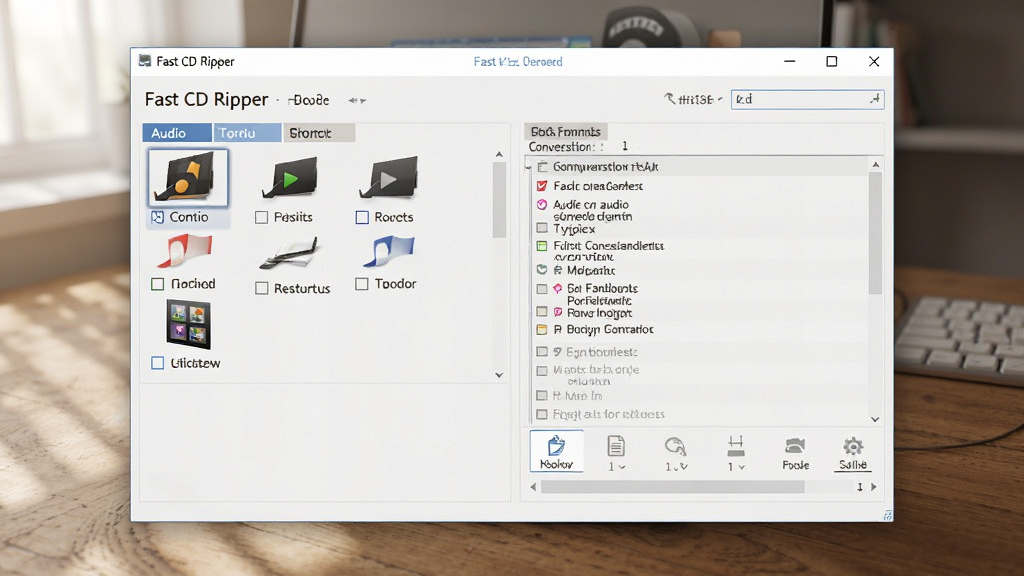This screenshot has height=576, width=1024.
Task: Click the R Mre In row checkbox
Action: (x=541, y=396)
